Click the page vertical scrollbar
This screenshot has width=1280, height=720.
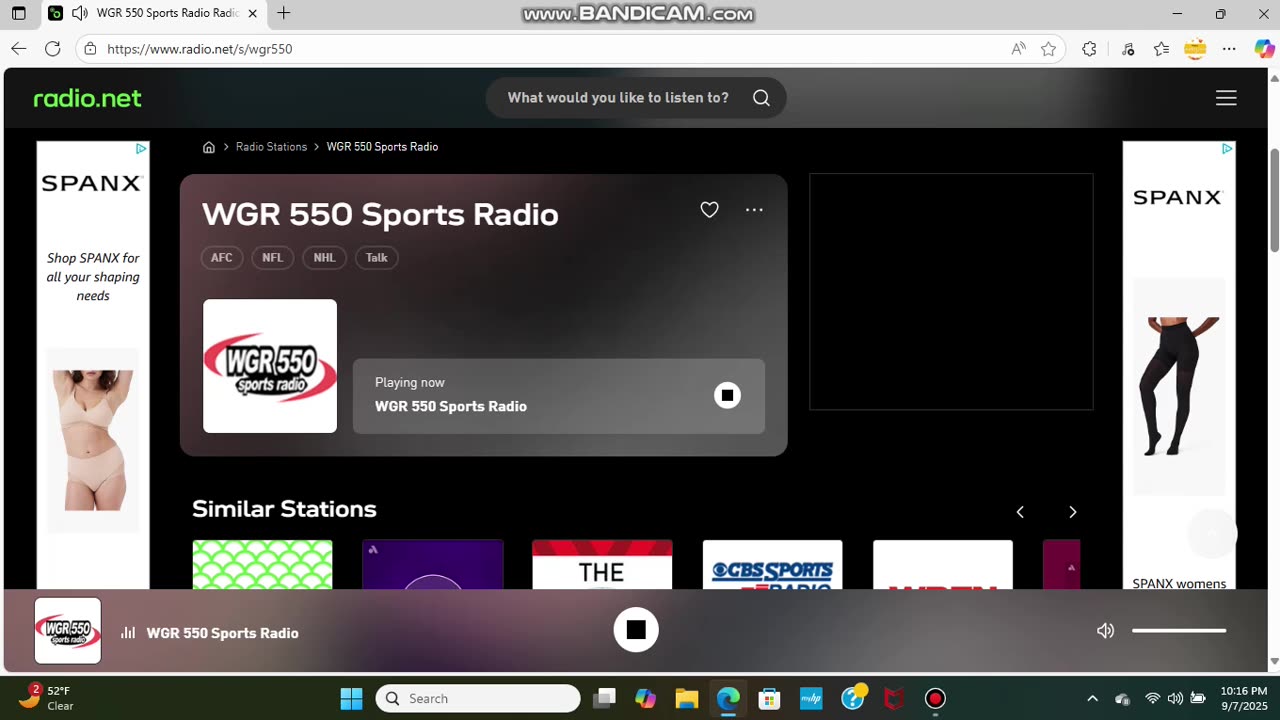(x=1274, y=200)
